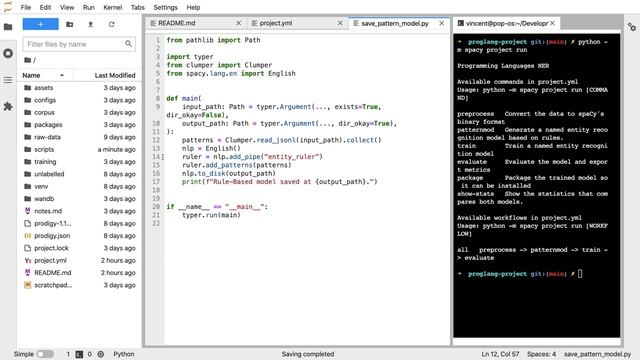Open the property inspector gears icon
This screenshot has height=360, width=640.
click(x=632, y=27)
